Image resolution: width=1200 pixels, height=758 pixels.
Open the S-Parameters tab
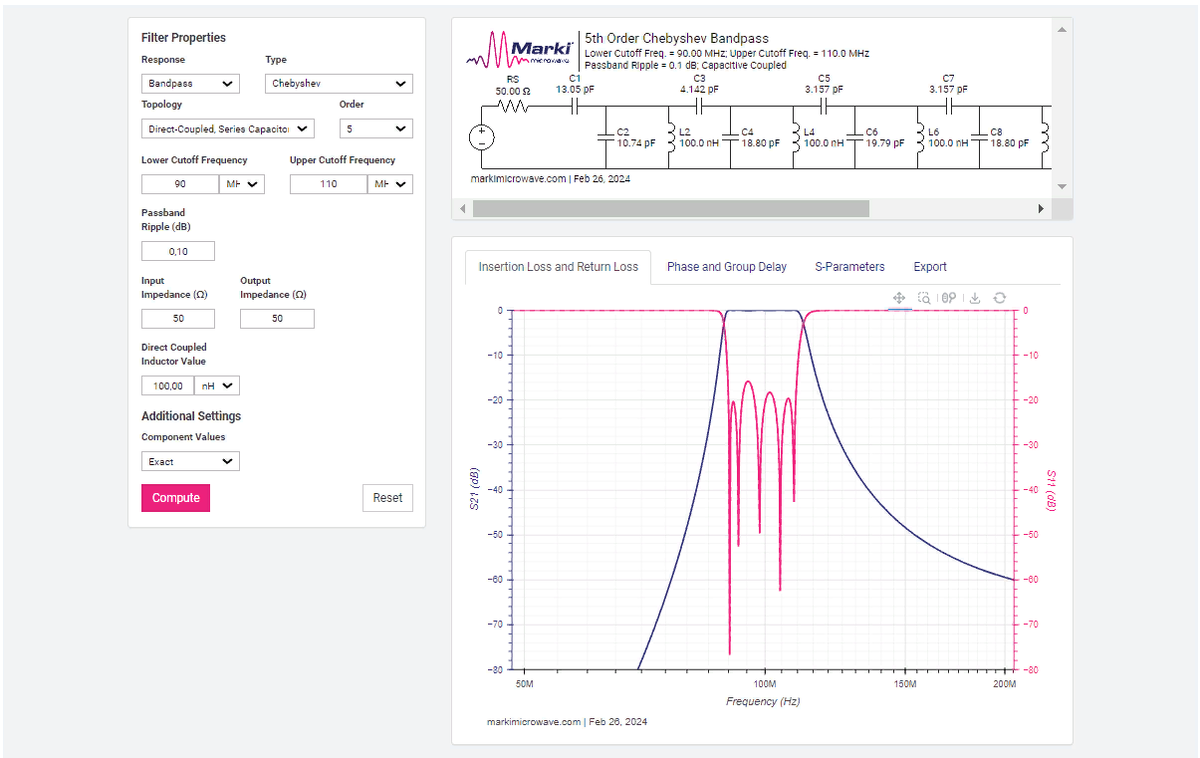pos(850,267)
